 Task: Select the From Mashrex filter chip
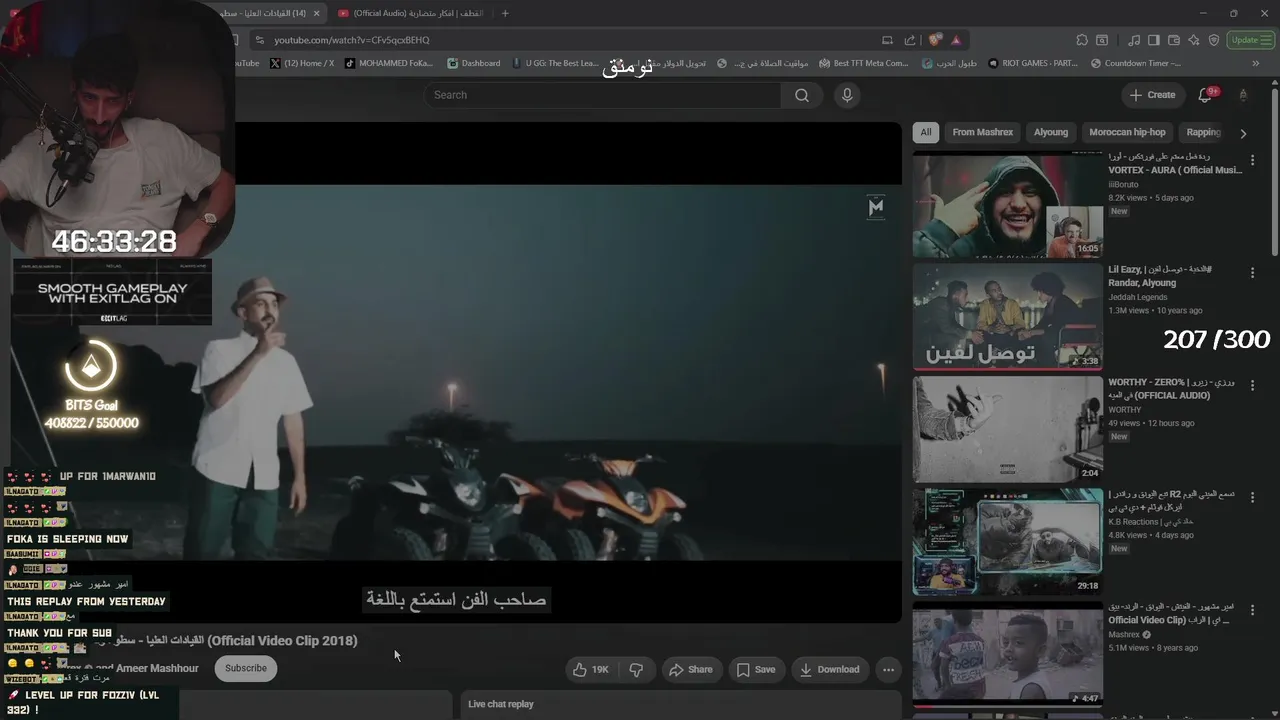pyautogui.click(x=982, y=132)
